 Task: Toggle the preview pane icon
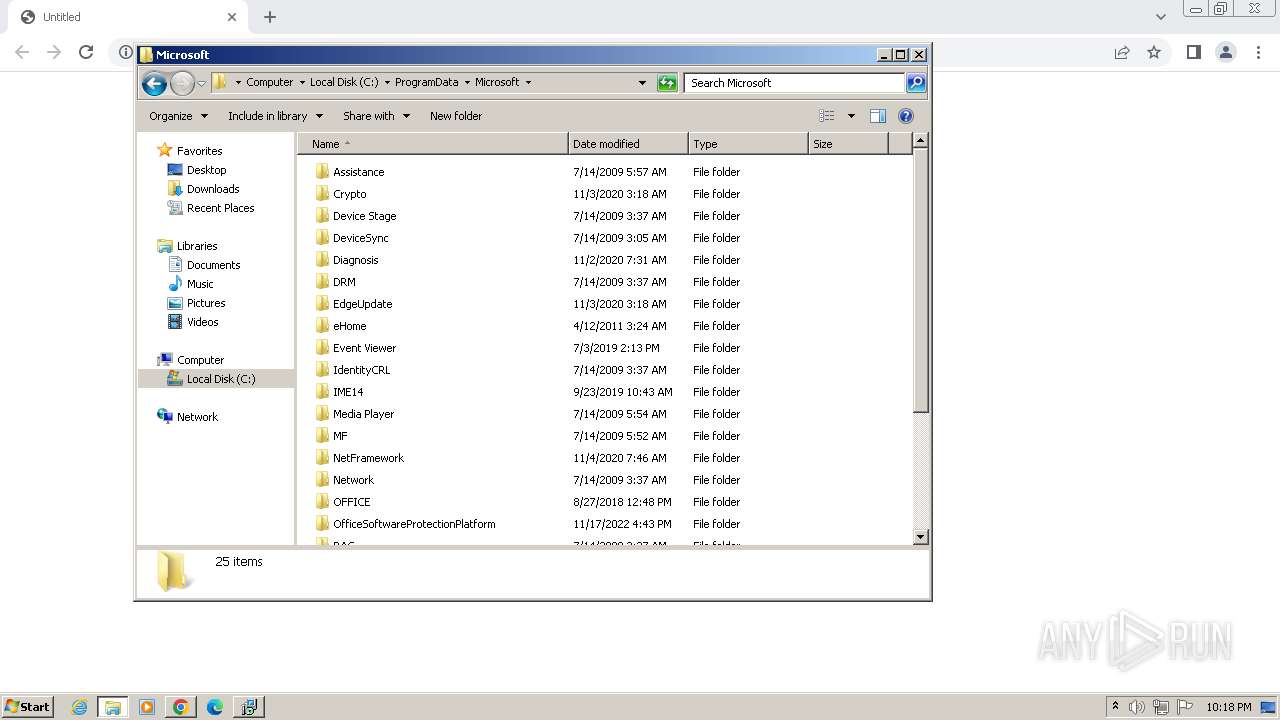pos(878,116)
